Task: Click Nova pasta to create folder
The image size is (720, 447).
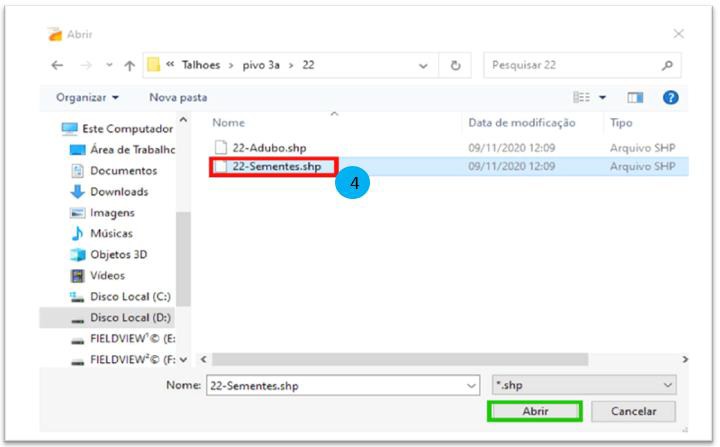Action: tap(178, 97)
